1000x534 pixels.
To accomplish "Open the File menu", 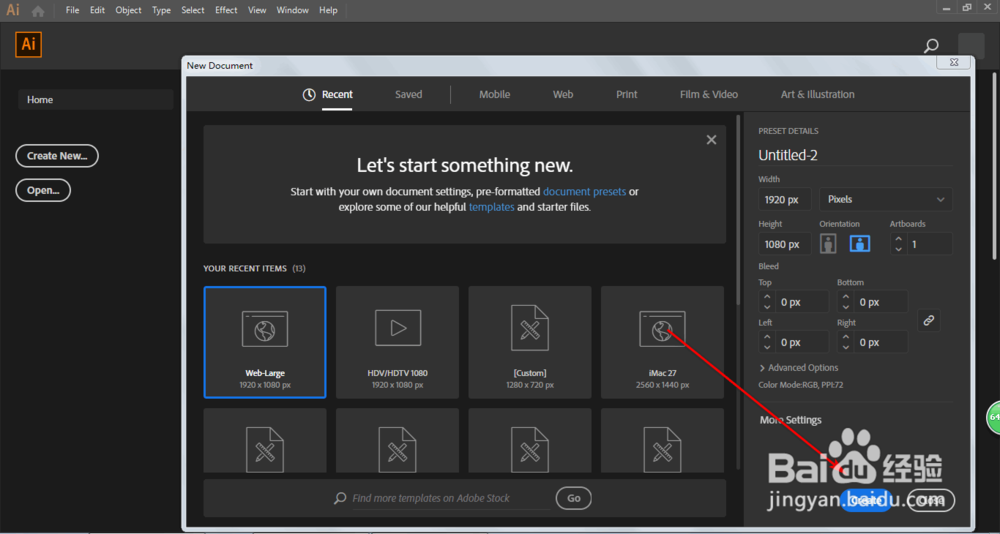I will pos(73,10).
